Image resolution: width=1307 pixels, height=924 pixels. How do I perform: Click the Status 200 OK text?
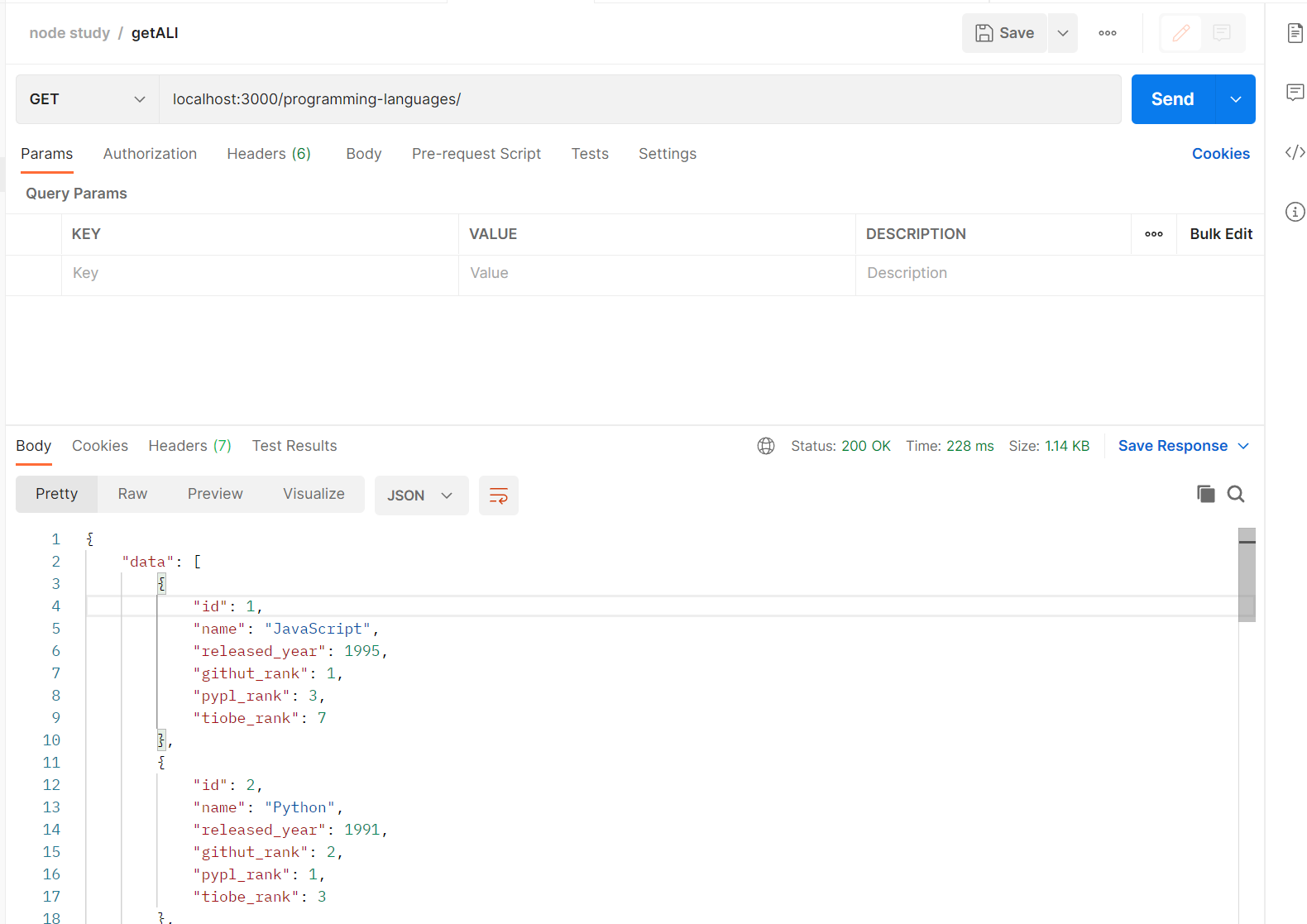(x=840, y=446)
